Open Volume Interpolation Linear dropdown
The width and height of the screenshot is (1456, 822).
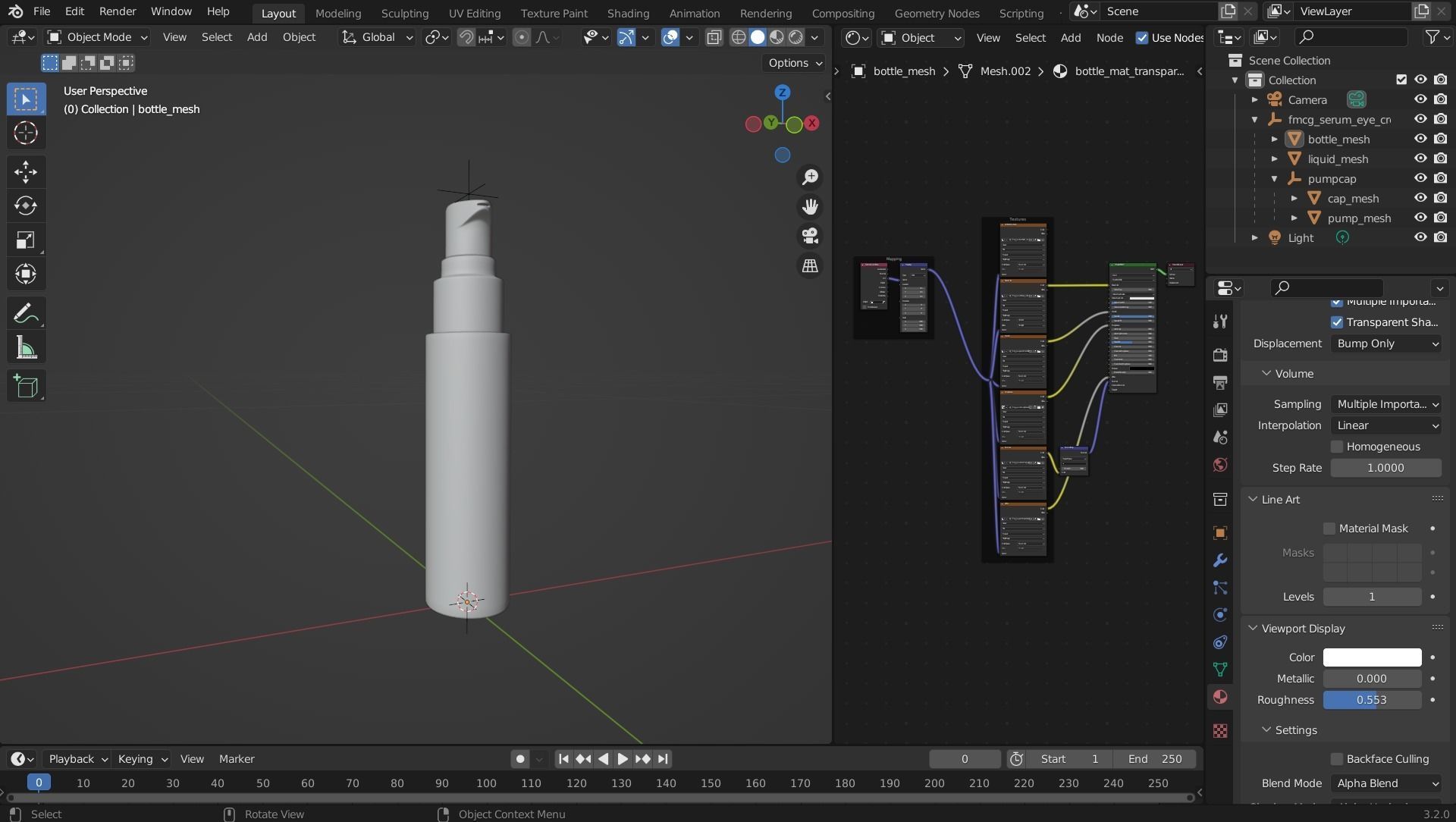(1386, 425)
